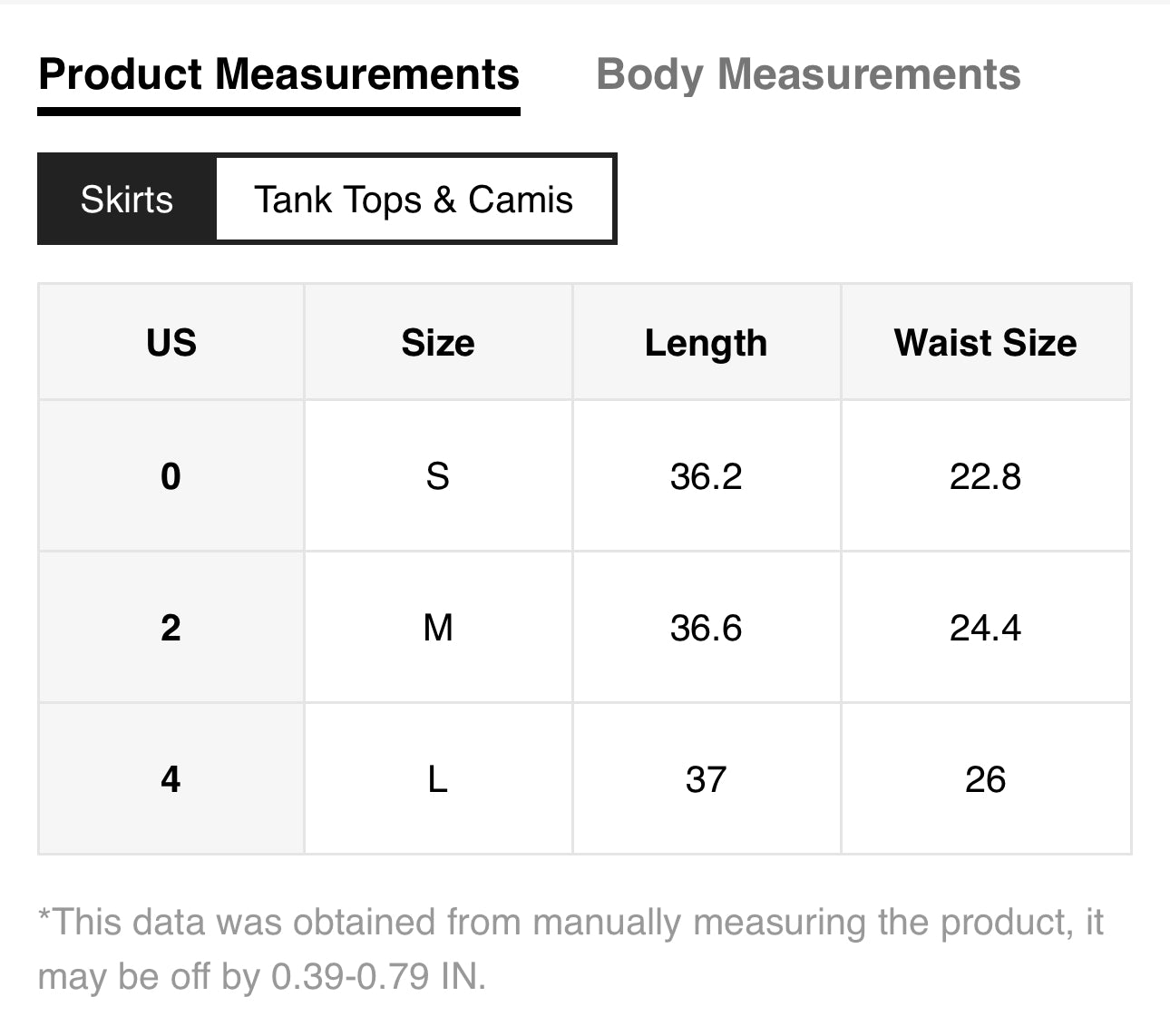Switch to Tank Tops & Camis
This screenshot has height=1036, width=1170.
(414, 200)
